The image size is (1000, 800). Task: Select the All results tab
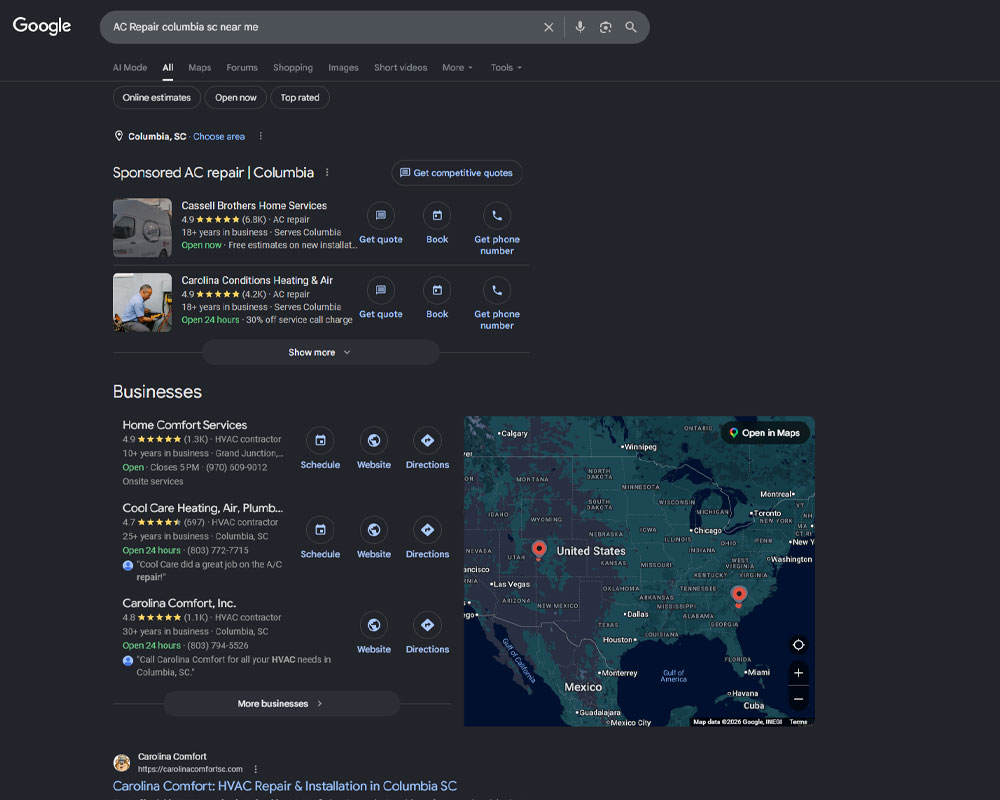point(168,68)
